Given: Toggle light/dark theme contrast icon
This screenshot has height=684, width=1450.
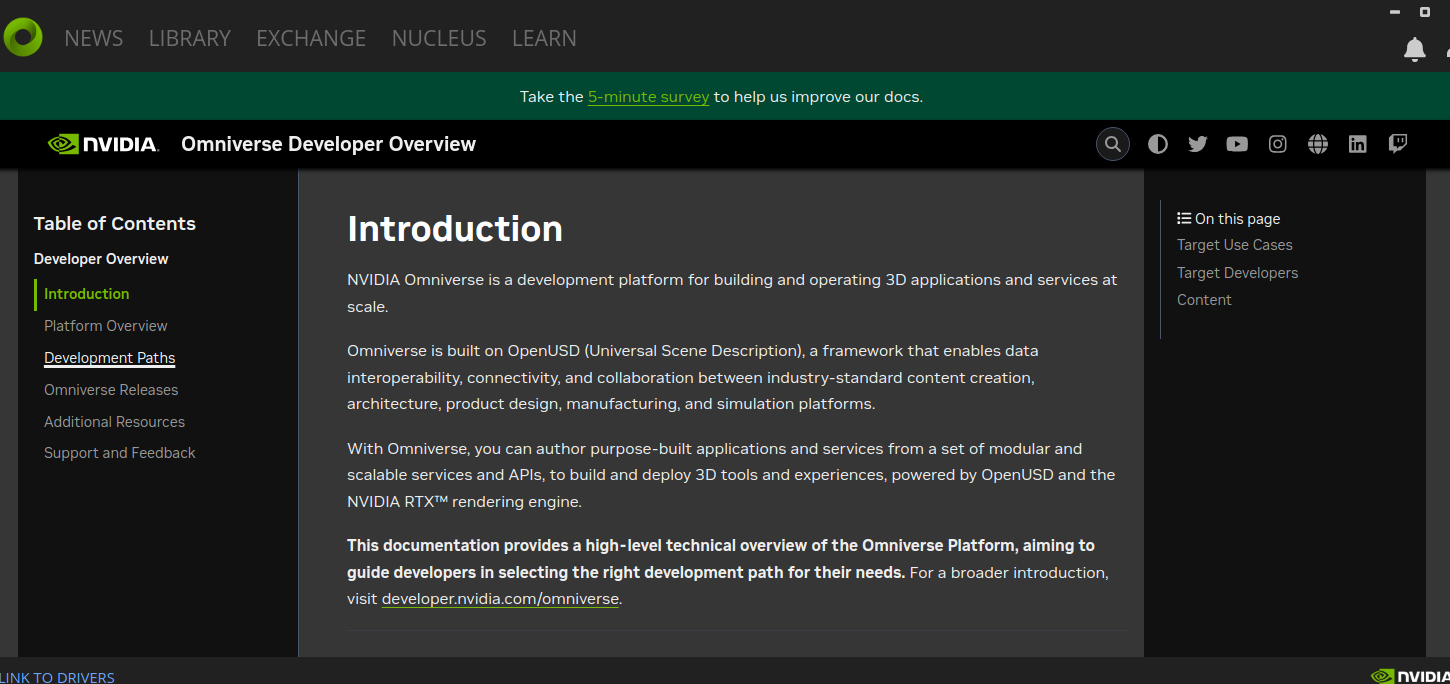Looking at the screenshot, I should 1158,144.
